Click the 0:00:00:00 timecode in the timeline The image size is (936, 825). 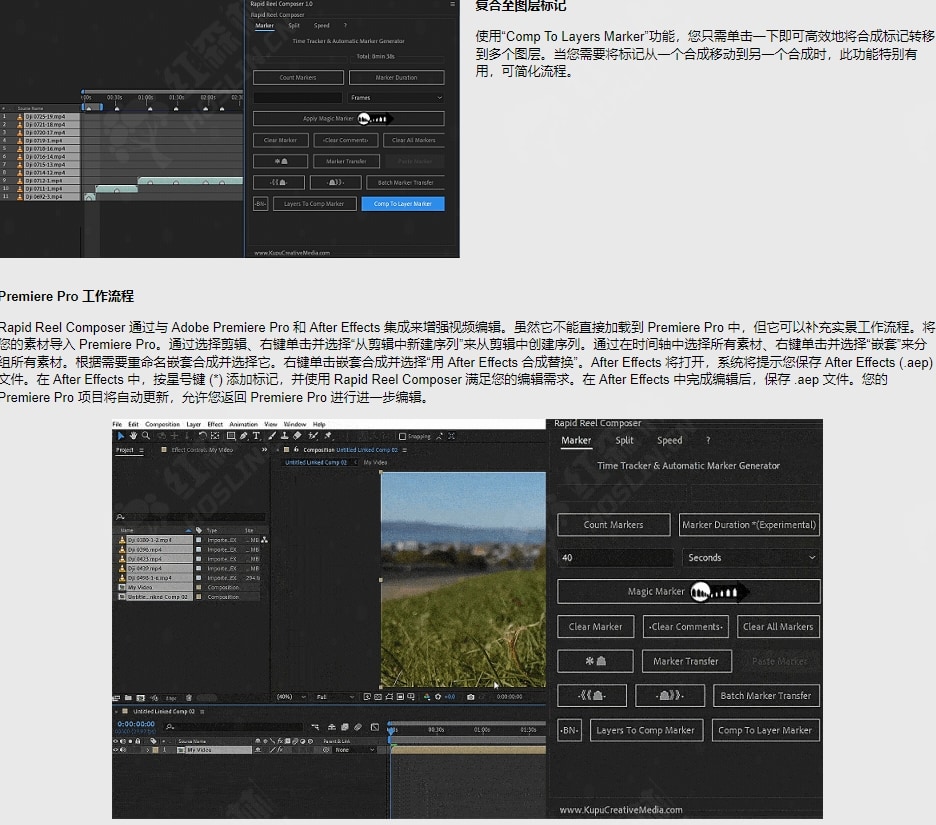(136, 724)
